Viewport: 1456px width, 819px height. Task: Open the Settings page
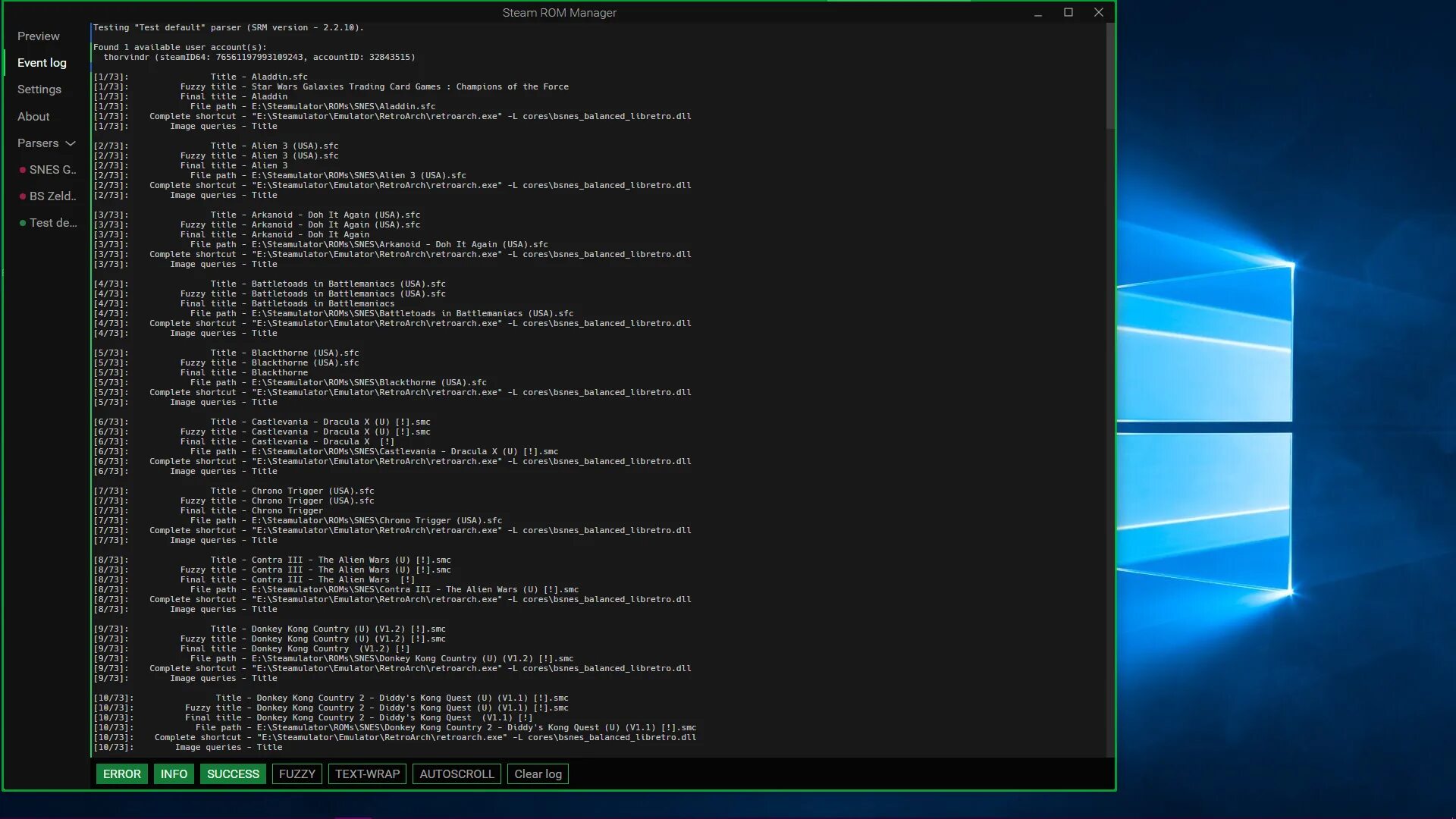click(39, 89)
